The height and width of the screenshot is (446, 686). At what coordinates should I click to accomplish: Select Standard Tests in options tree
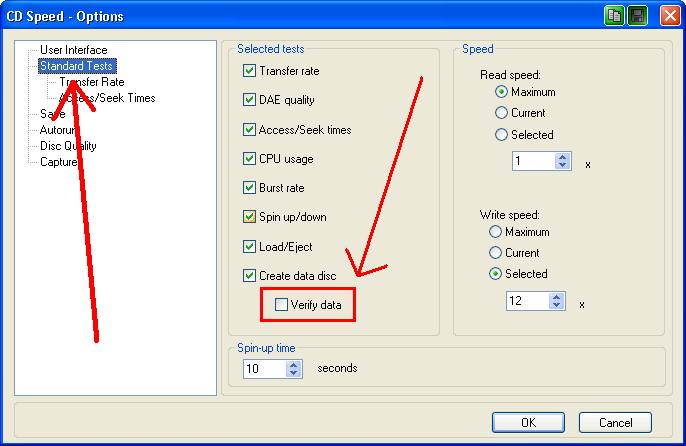(77, 66)
